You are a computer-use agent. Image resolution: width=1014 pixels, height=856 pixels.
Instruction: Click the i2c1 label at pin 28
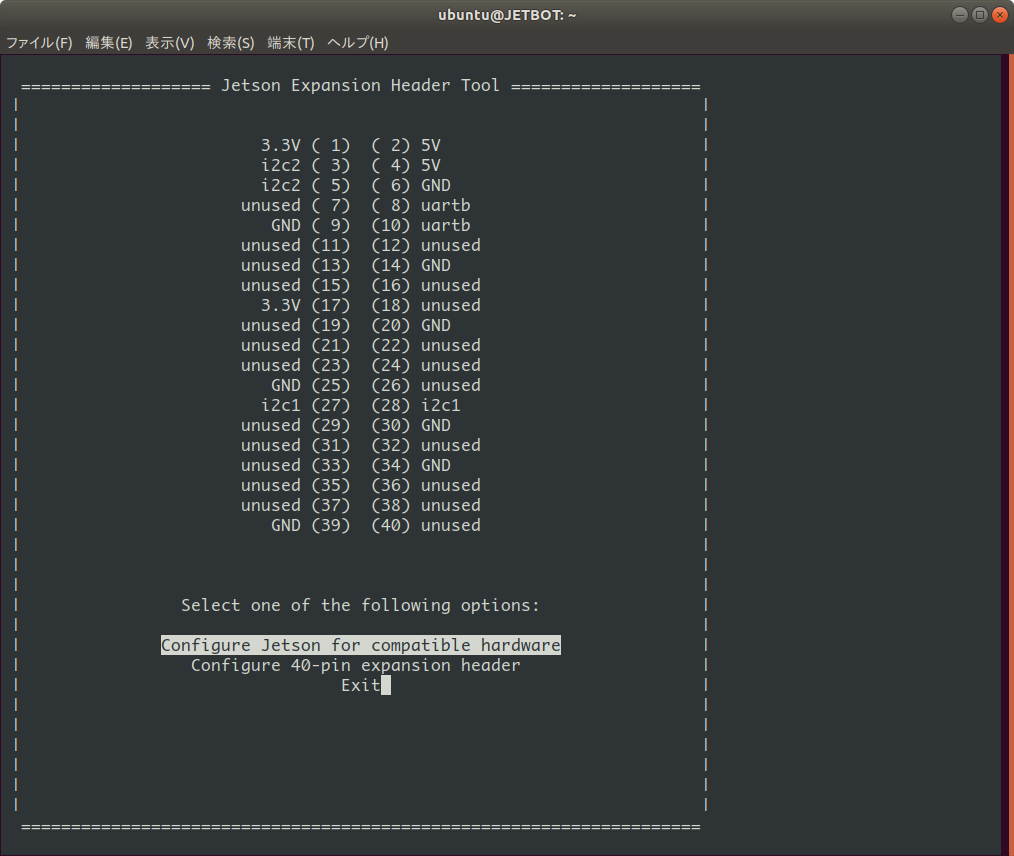pyautogui.click(x=440, y=406)
